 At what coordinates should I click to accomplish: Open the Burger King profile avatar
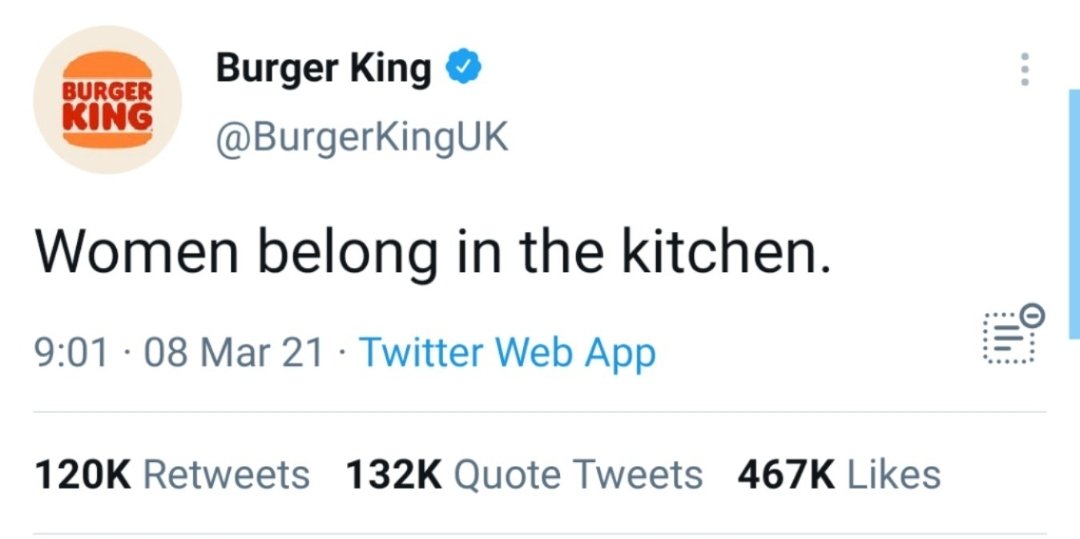click(x=107, y=101)
